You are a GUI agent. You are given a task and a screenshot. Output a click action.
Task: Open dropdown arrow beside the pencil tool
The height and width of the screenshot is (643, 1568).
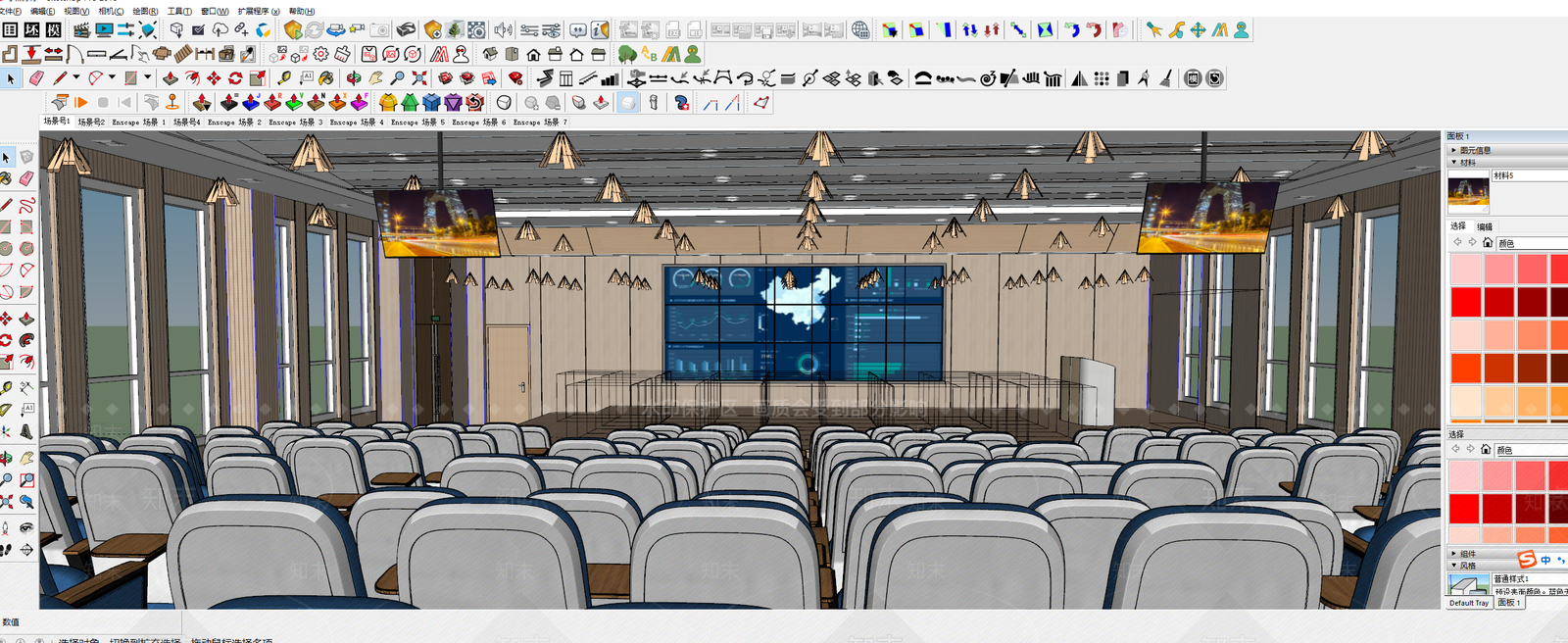pyautogui.click(x=75, y=77)
